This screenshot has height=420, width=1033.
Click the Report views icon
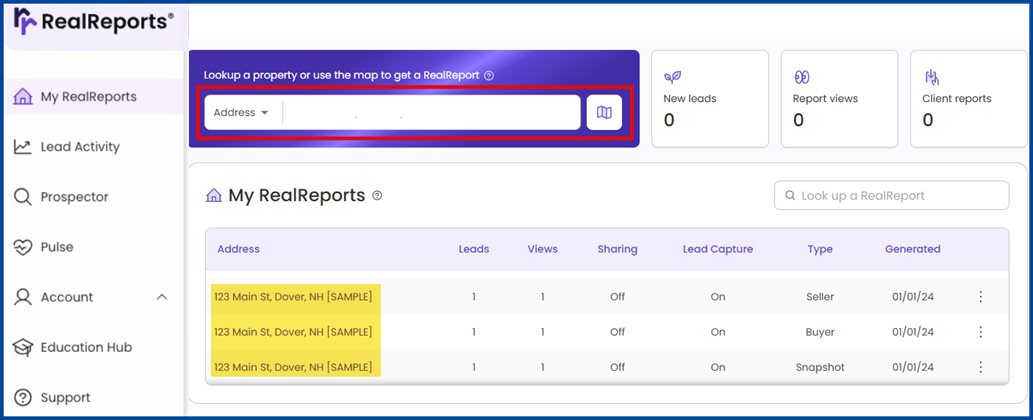(801, 77)
